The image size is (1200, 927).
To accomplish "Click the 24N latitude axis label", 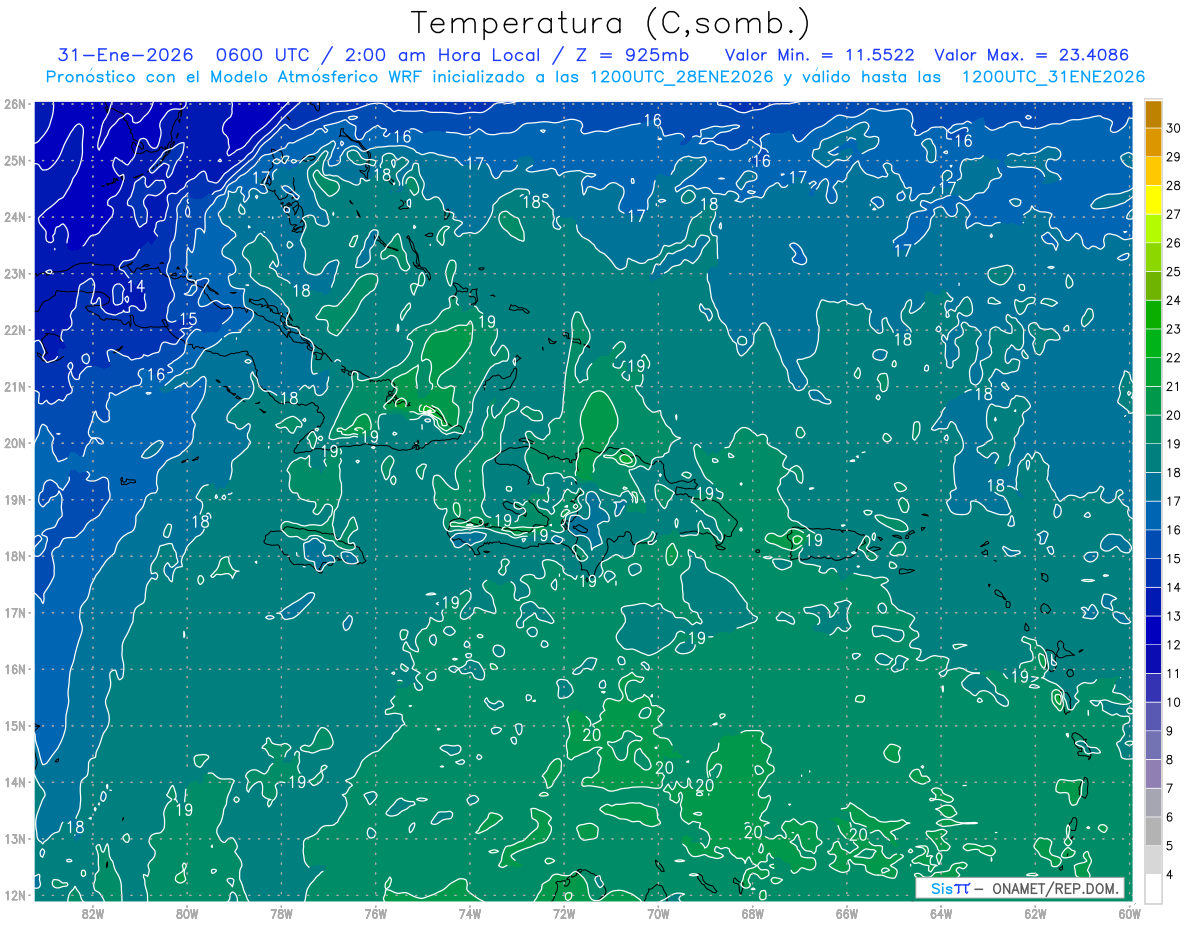I will click(15, 217).
